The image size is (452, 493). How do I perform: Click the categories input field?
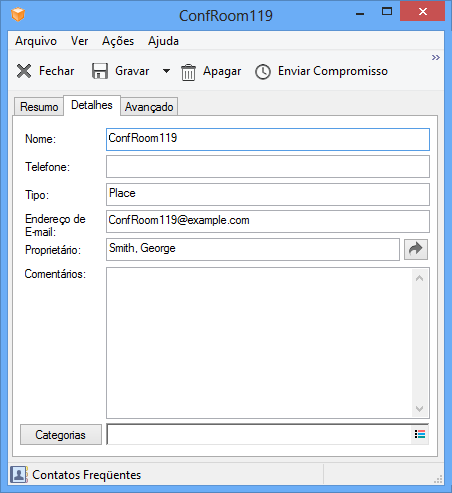[259, 434]
